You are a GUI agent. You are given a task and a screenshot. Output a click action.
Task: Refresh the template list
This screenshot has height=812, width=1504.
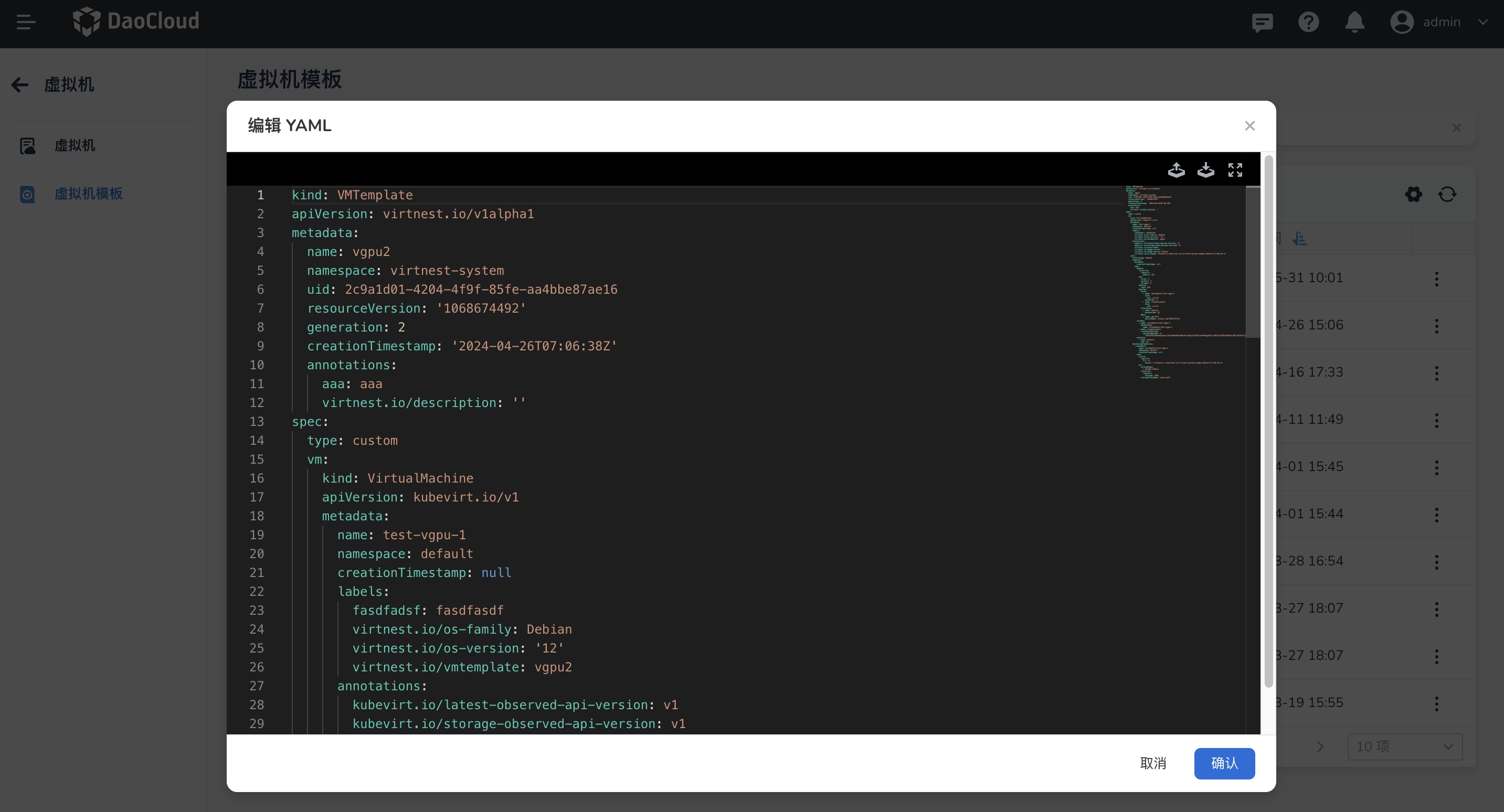pyautogui.click(x=1447, y=195)
